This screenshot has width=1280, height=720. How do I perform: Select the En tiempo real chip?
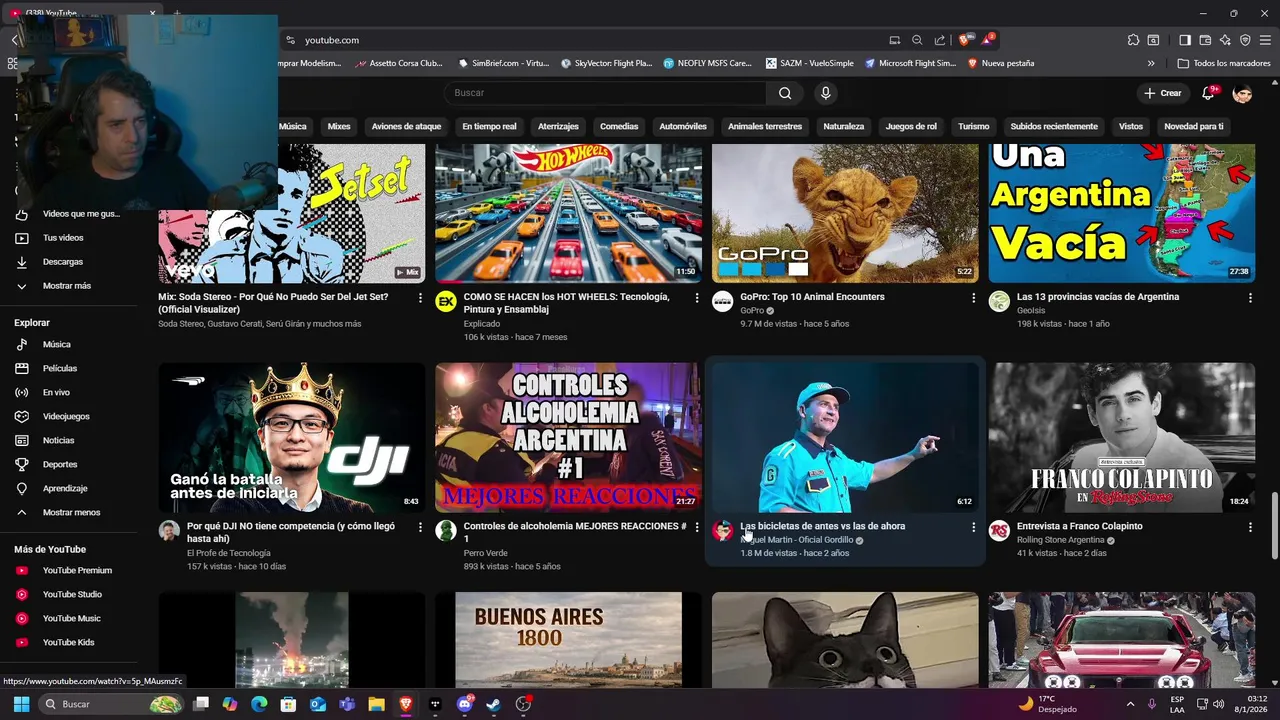[x=489, y=127]
